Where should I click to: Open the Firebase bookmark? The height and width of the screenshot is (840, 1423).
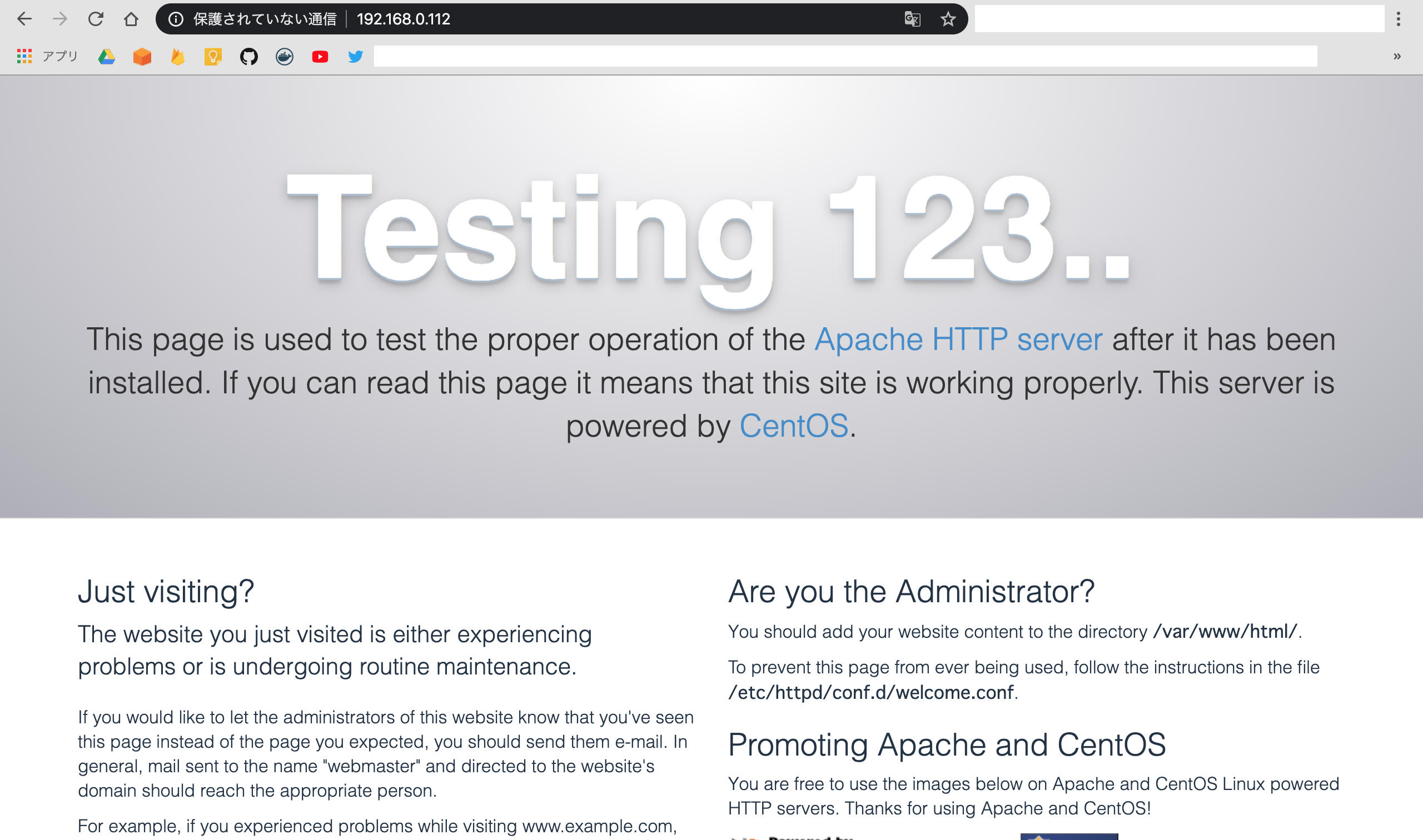click(178, 57)
